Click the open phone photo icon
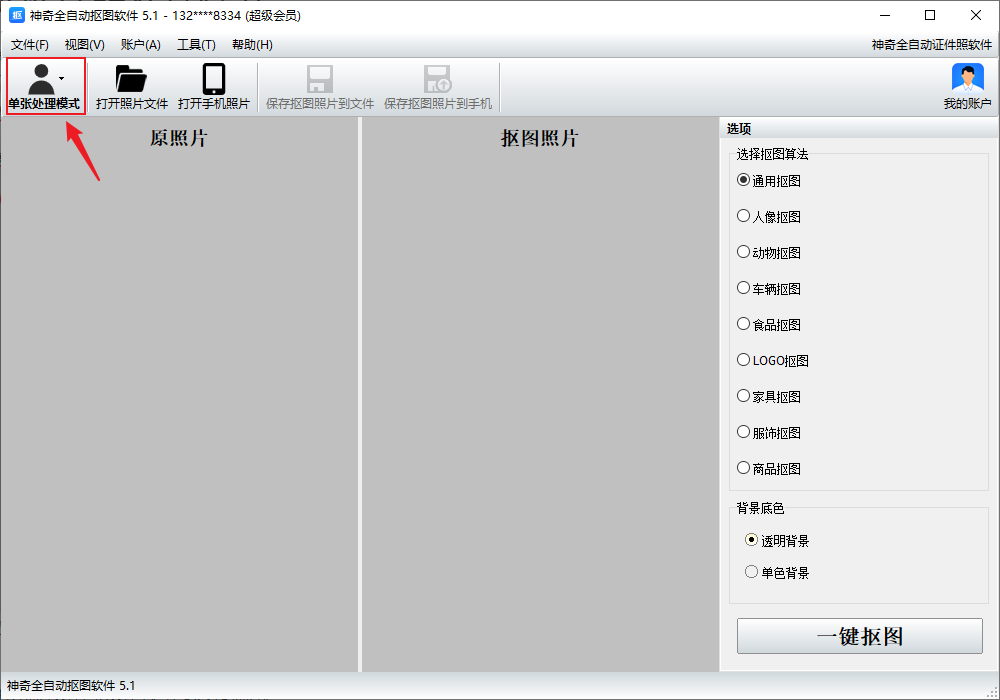Screen dimensions: 1000x700 pyautogui.click(x=214, y=79)
